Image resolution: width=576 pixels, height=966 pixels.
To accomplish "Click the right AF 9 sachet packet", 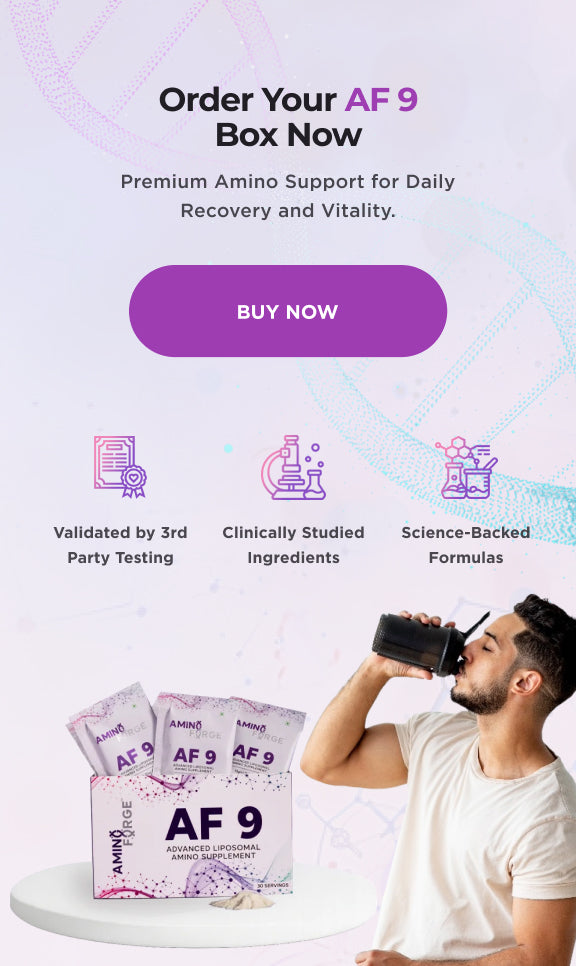I will click(267, 736).
